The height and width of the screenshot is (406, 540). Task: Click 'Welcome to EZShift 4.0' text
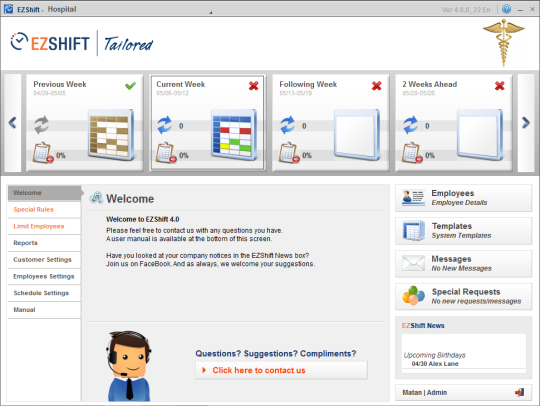coord(143,219)
